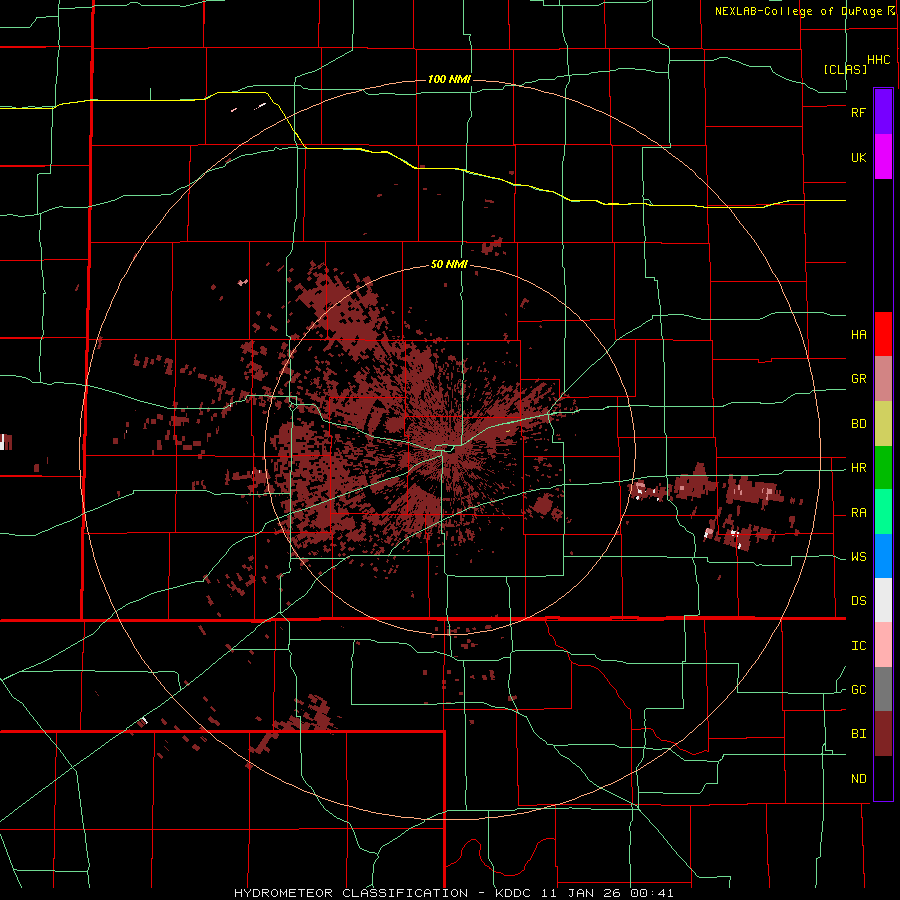The image size is (900, 900).
Task: Click the BD legend label
Action: 859,424
